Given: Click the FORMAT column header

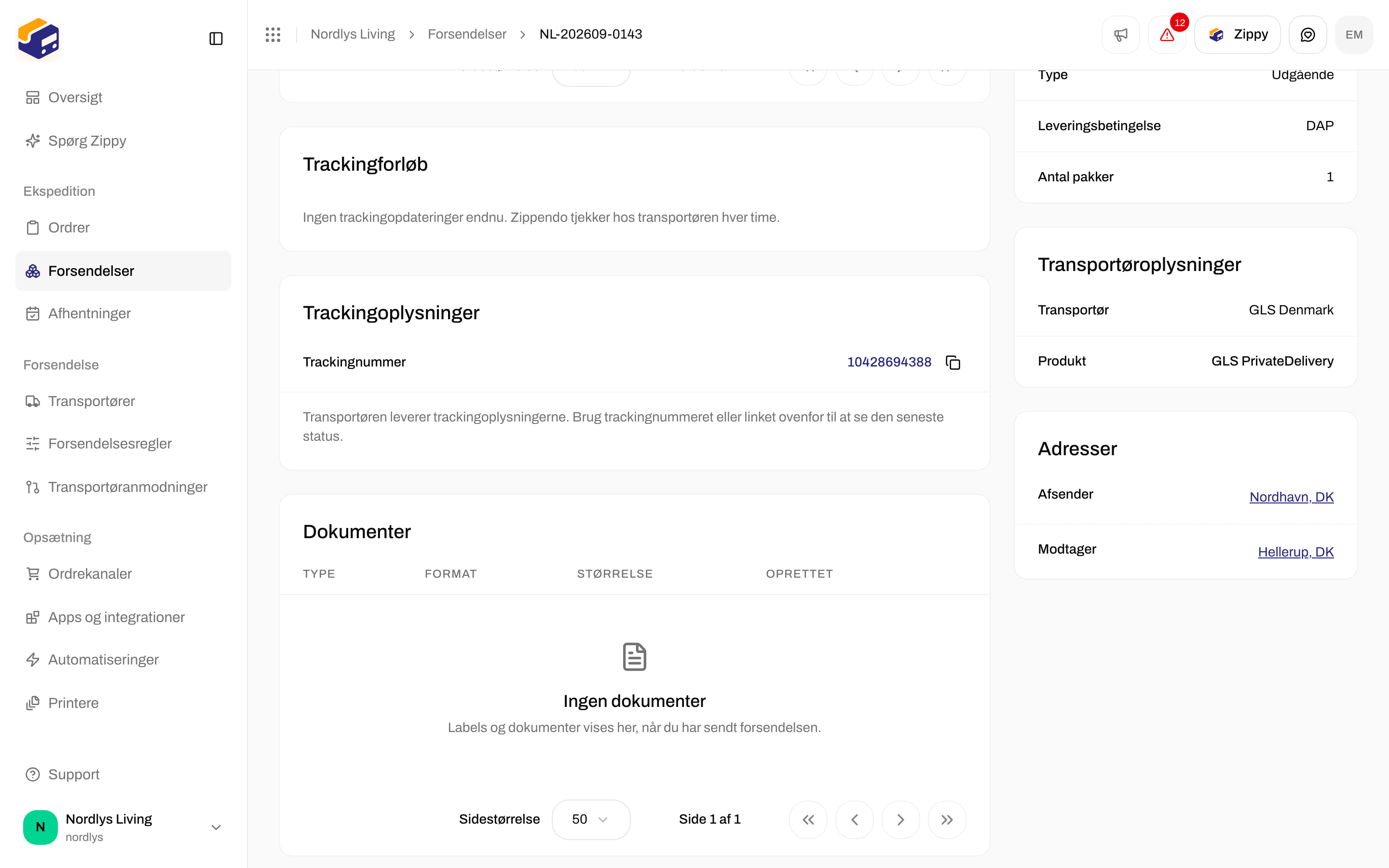Looking at the screenshot, I should 450,573.
